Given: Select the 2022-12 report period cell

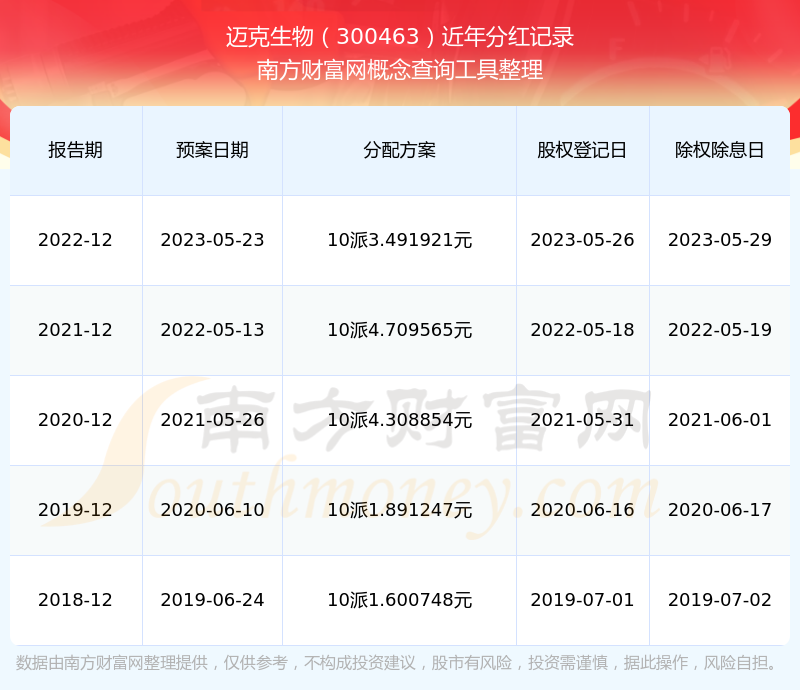Looking at the screenshot, I should tap(76, 240).
